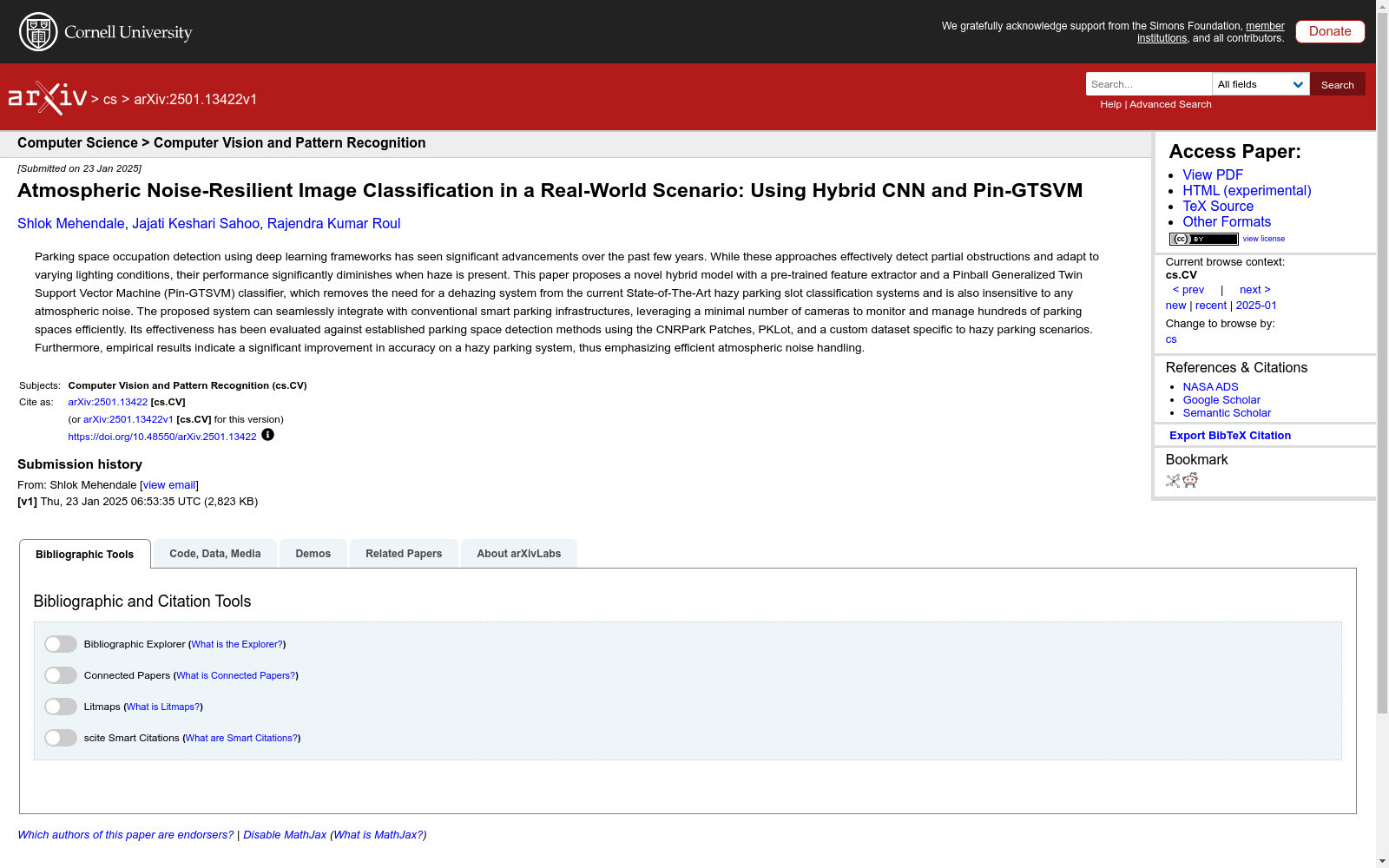This screenshot has width=1389, height=868.
Task: Toggle Bibliographic Explorer switch
Action: point(61,644)
